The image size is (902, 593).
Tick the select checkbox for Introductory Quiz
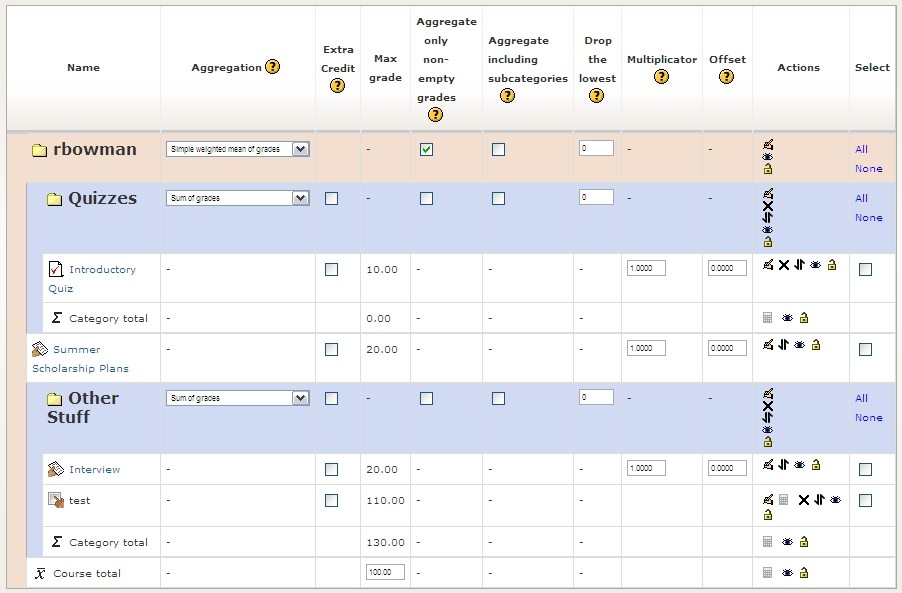865,269
